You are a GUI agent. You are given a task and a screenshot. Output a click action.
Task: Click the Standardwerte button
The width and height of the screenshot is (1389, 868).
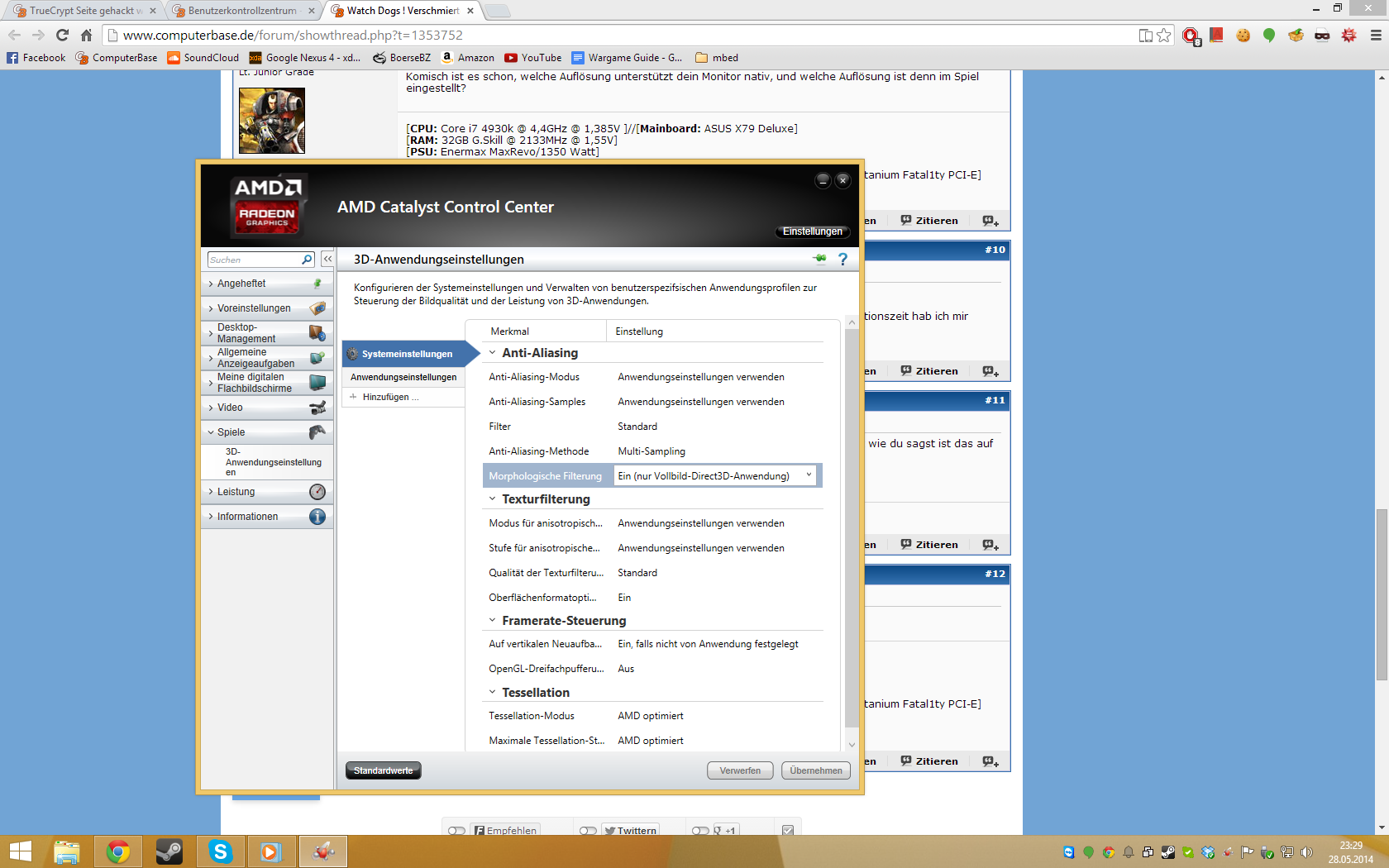(x=383, y=770)
